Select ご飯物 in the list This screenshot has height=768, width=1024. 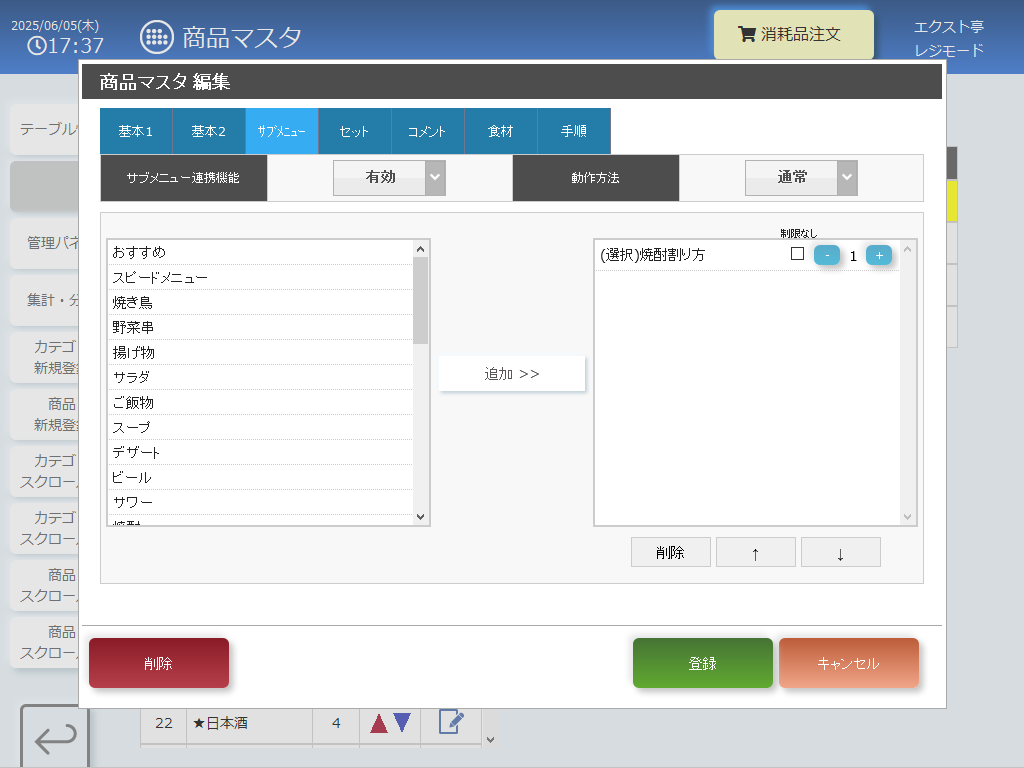tap(261, 402)
